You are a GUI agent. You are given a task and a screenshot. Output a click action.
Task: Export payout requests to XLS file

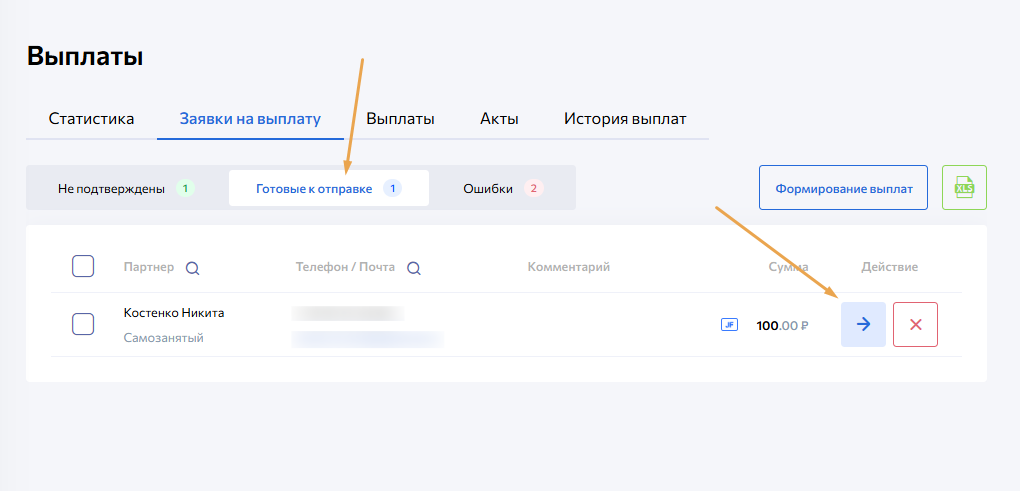coord(964,187)
